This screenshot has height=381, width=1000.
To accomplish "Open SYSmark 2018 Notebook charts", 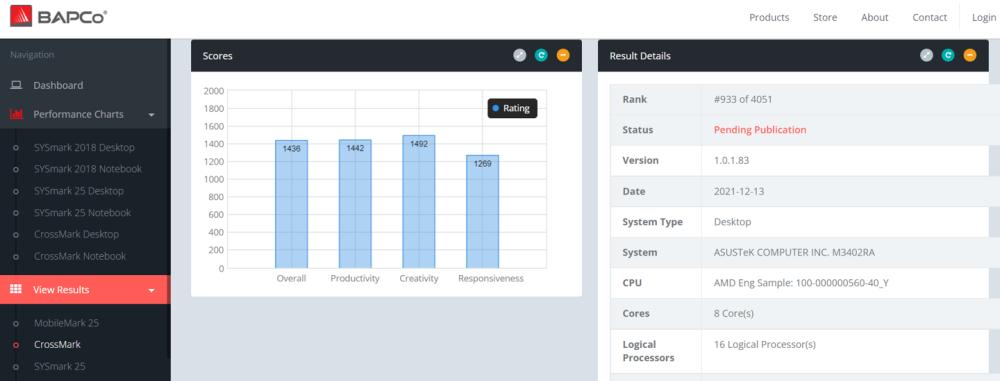I will coord(88,169).
